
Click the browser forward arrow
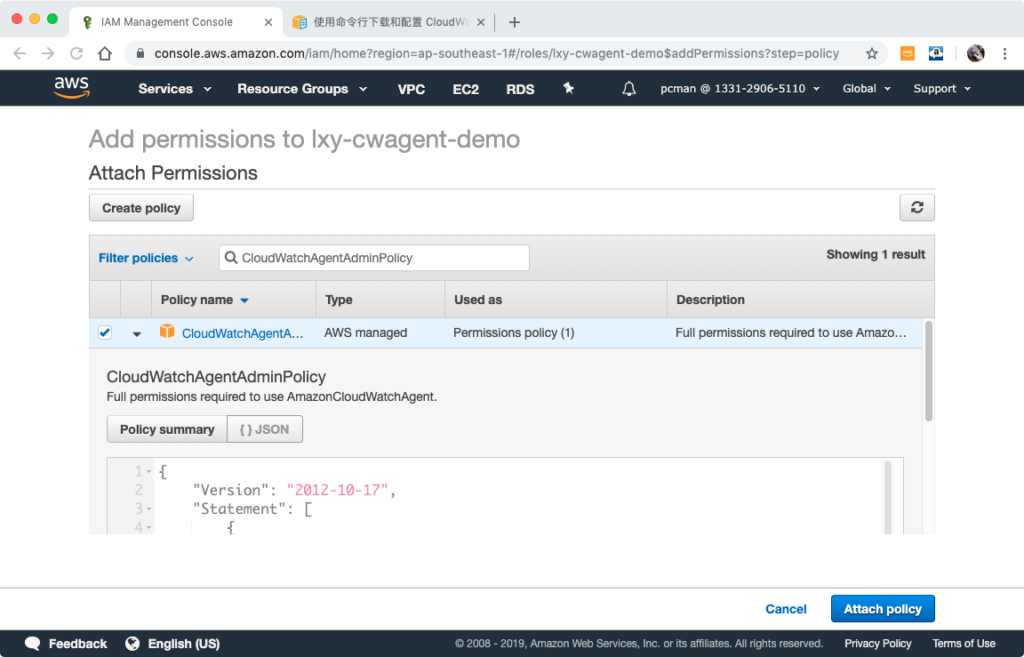[48, 54]
